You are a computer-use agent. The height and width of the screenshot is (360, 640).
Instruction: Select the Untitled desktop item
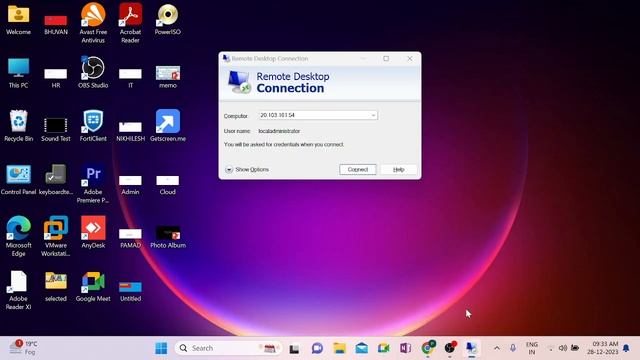(130, 291)
